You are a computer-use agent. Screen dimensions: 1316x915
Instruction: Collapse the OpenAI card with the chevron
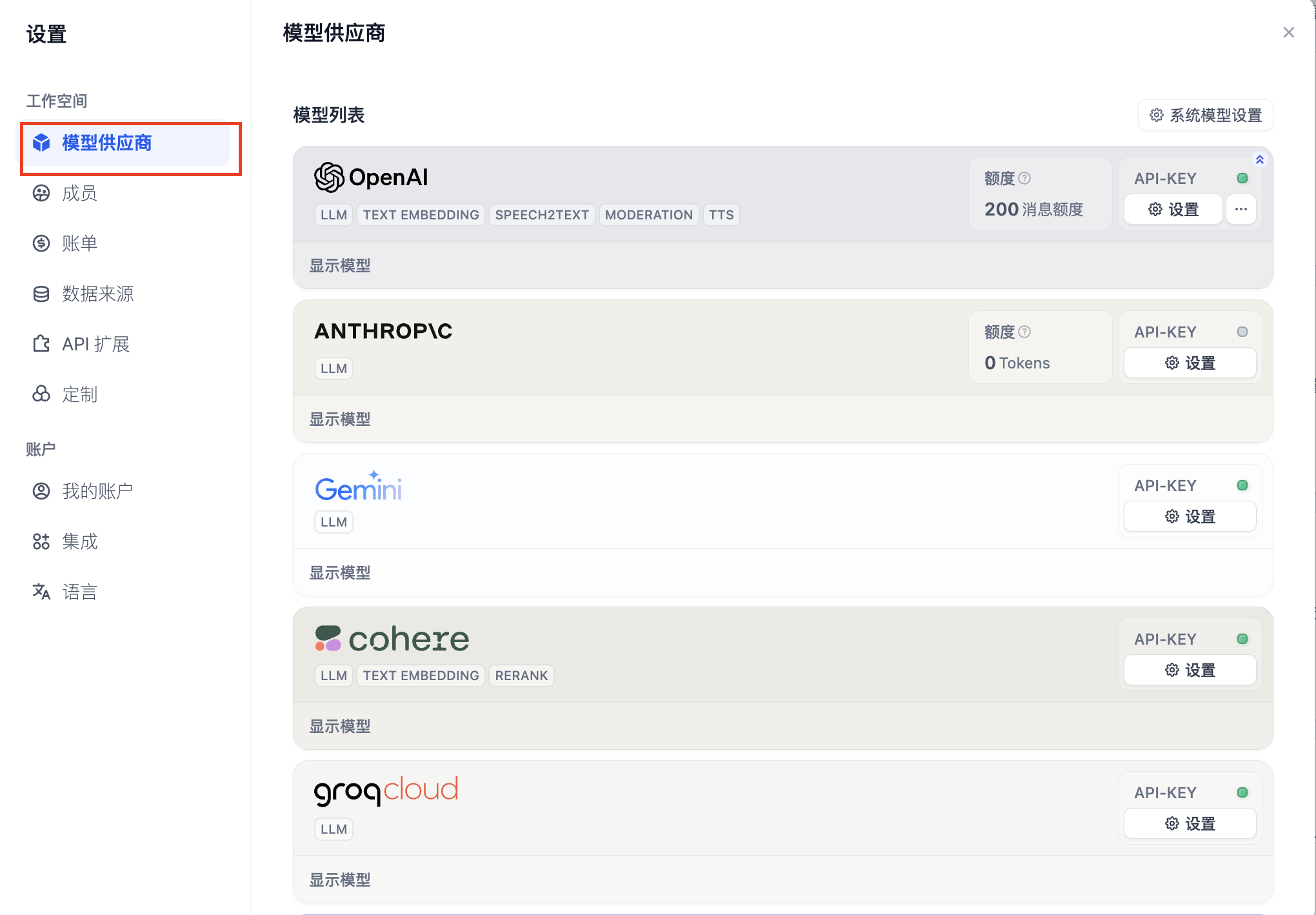pos(1259,159)
